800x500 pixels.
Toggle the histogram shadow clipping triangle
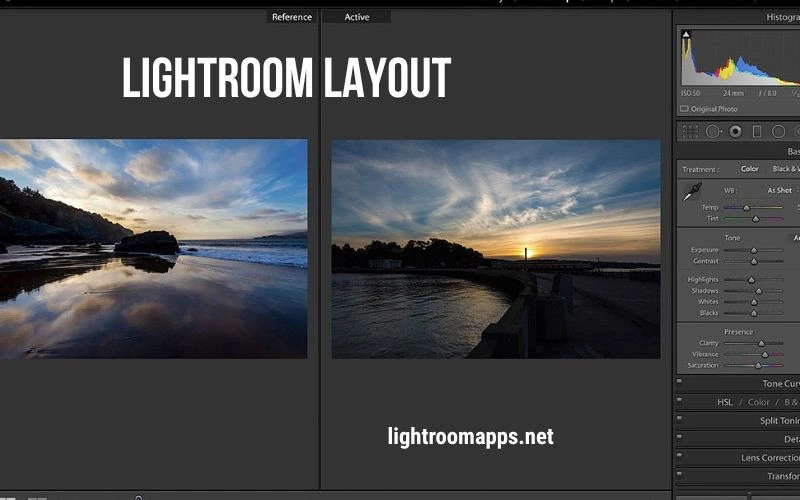(686, 35)
